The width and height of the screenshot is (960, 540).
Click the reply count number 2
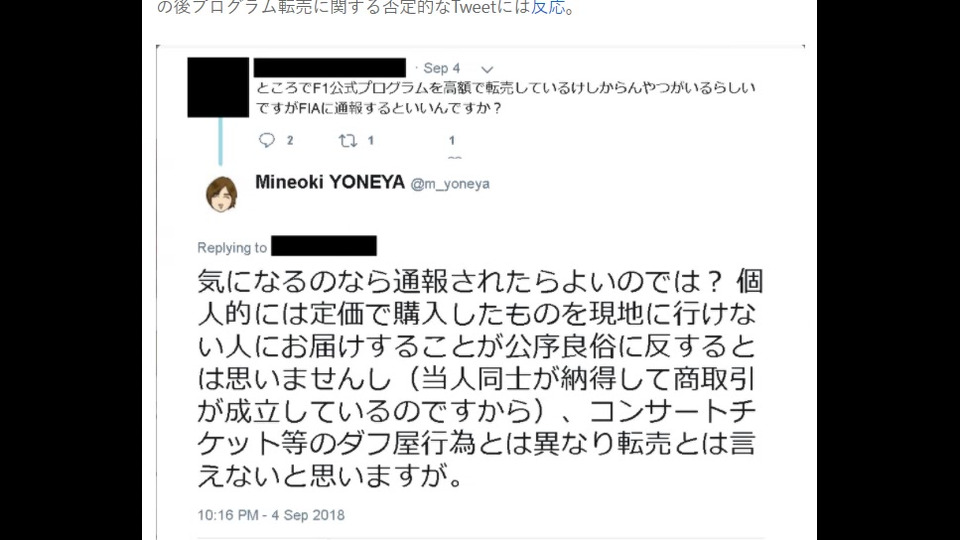click(x=290, y=140)
